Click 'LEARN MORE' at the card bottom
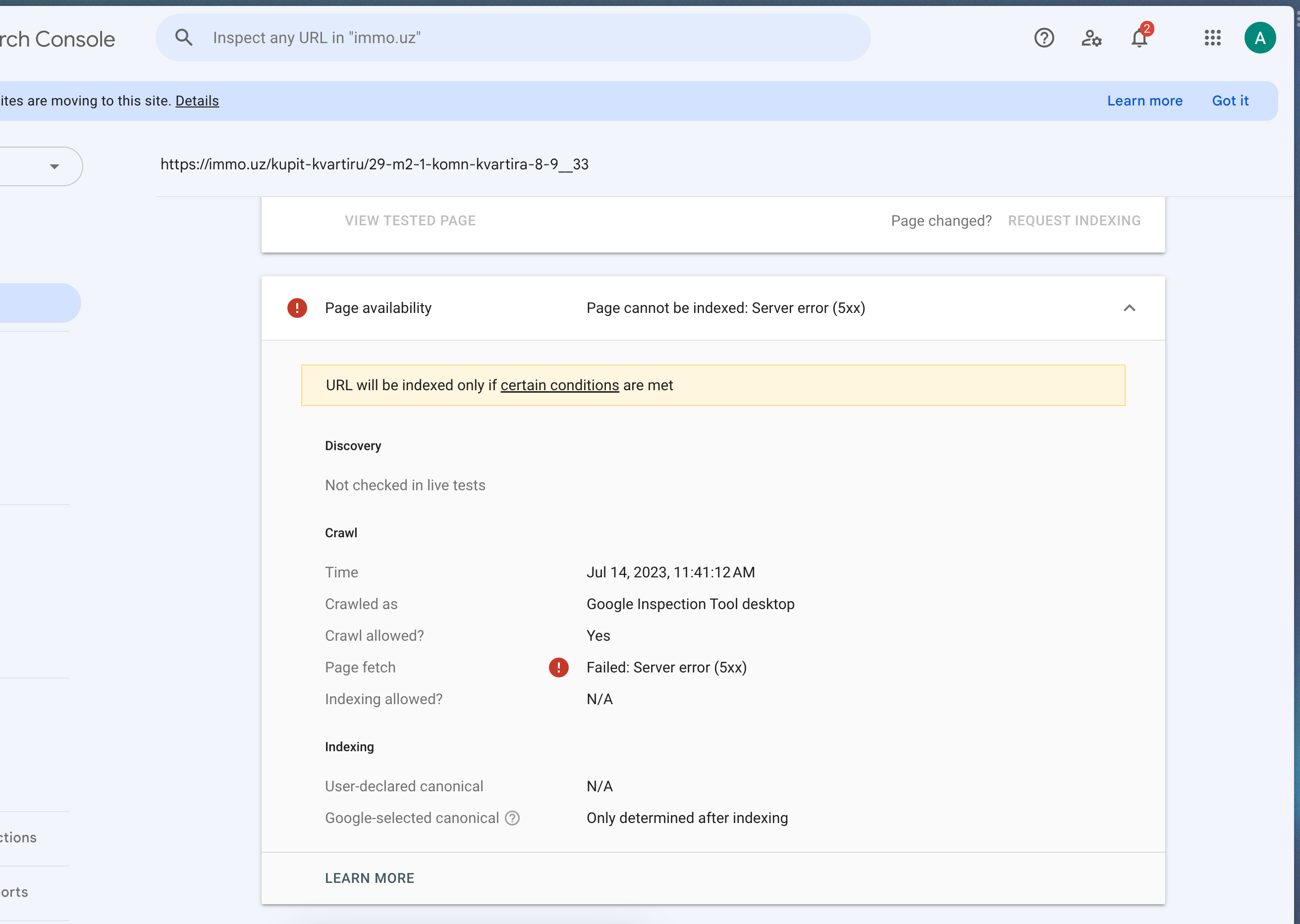The height and width of the screenshot is (924, 1300). coord(370,878)
